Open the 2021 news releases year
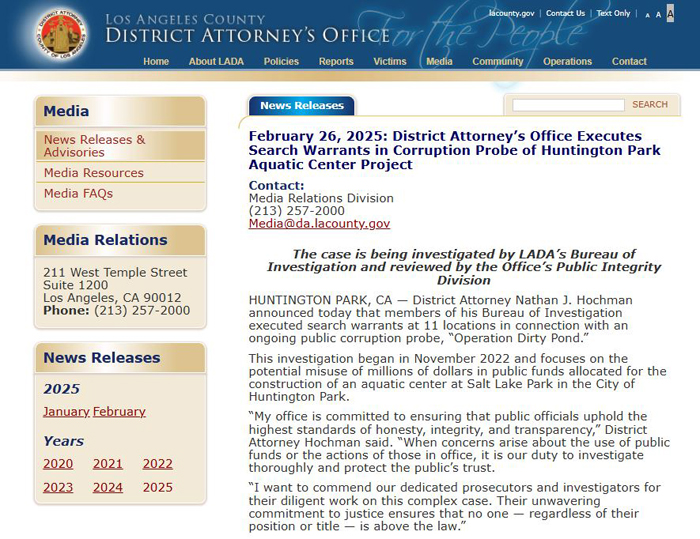The width and height of the screenshot is (700, 539). [108, 464]
